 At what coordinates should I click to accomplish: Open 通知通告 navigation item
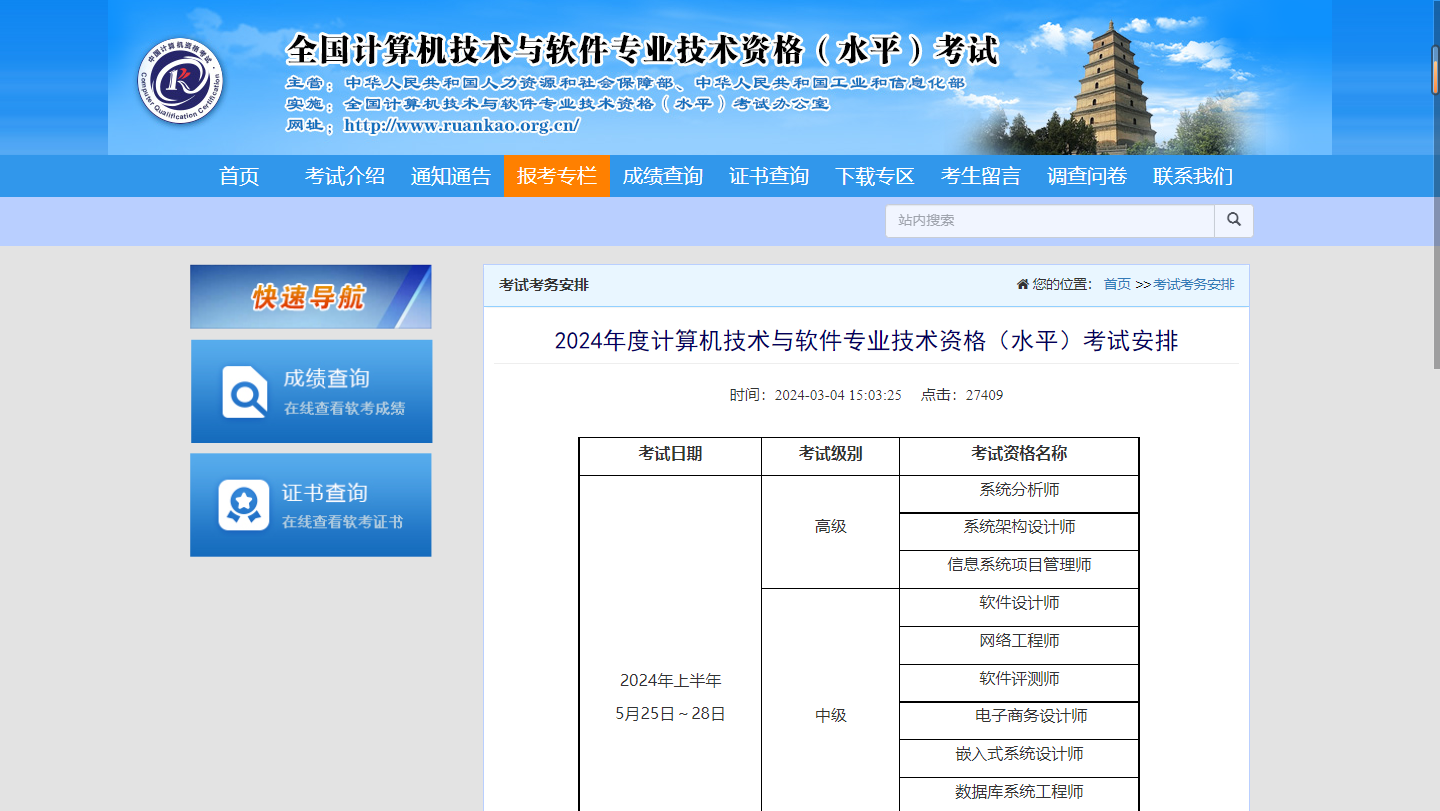click(x=451, y=176)
